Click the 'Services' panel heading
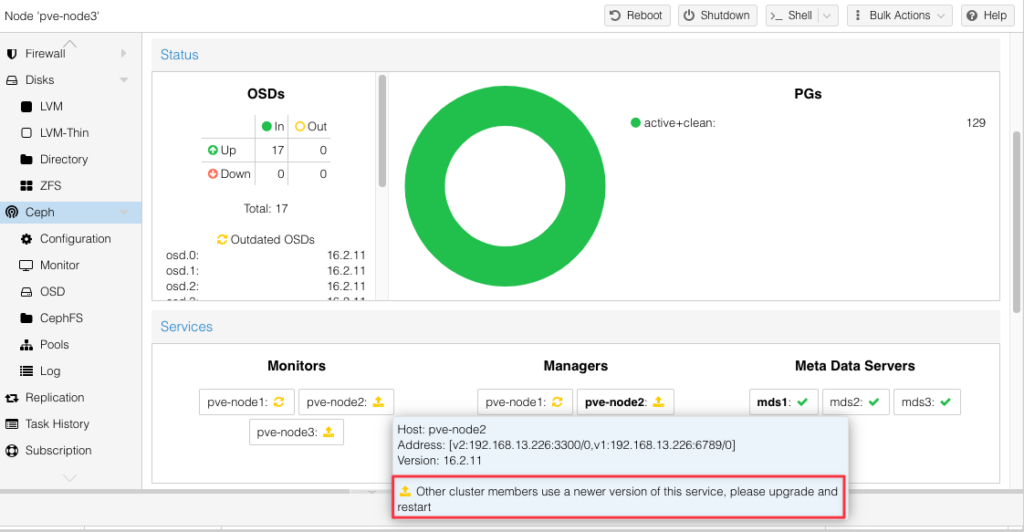The image size is (1024, 532). click(187, 327)
